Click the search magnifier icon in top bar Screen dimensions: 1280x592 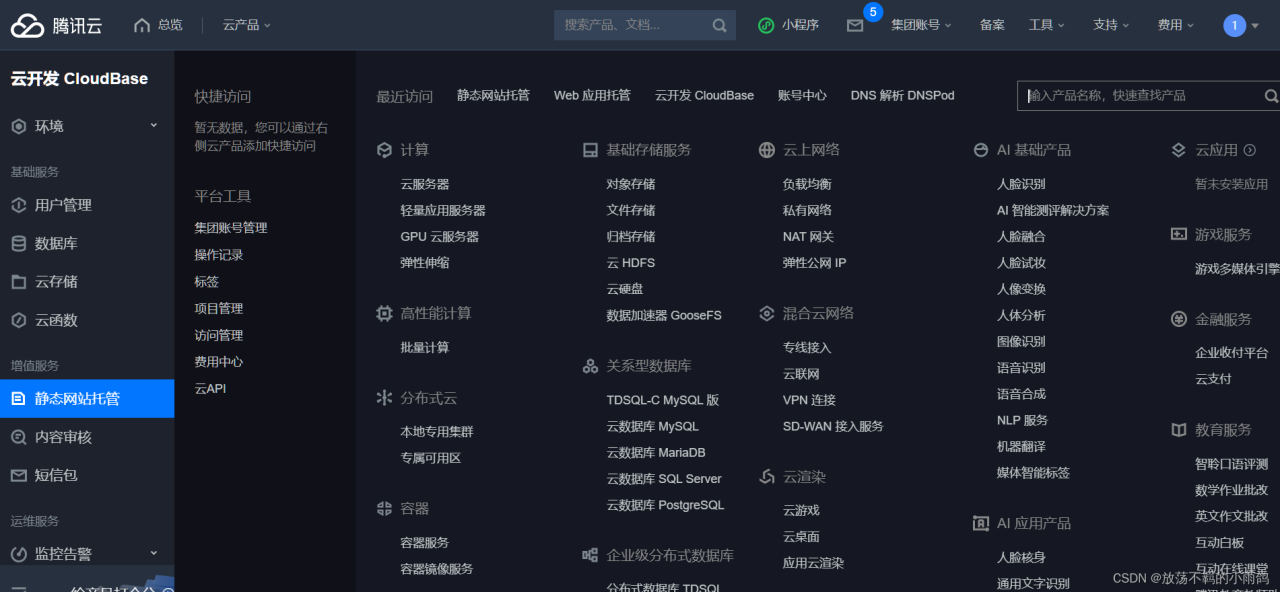(720, 25)
